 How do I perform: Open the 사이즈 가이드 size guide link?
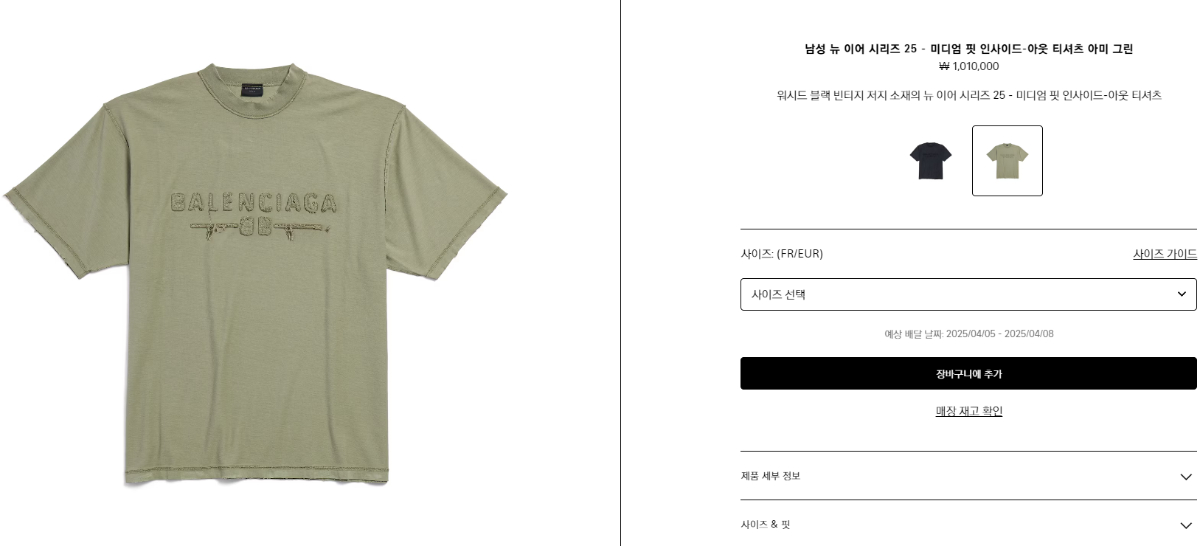pos(1165,254)
